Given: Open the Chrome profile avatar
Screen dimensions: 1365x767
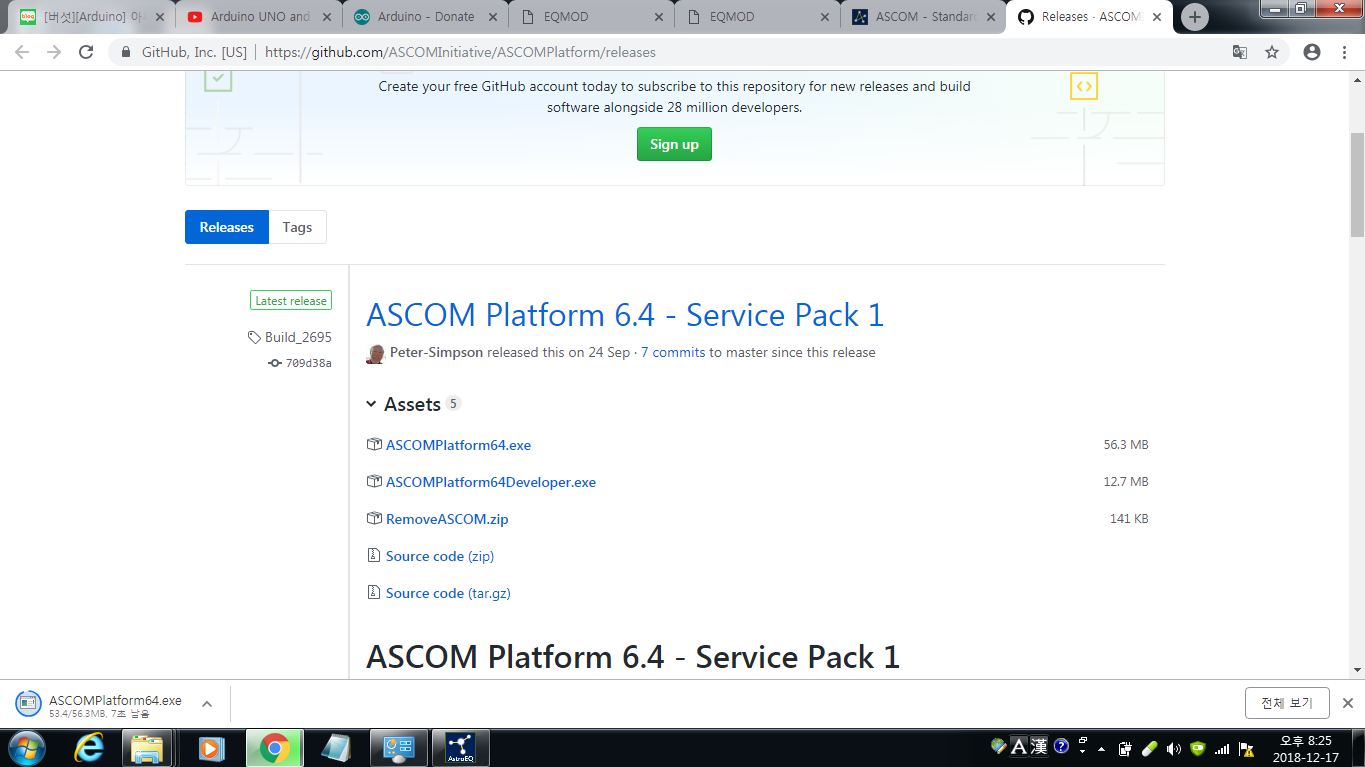Looking at the screenshot, I should (1312, 52).
